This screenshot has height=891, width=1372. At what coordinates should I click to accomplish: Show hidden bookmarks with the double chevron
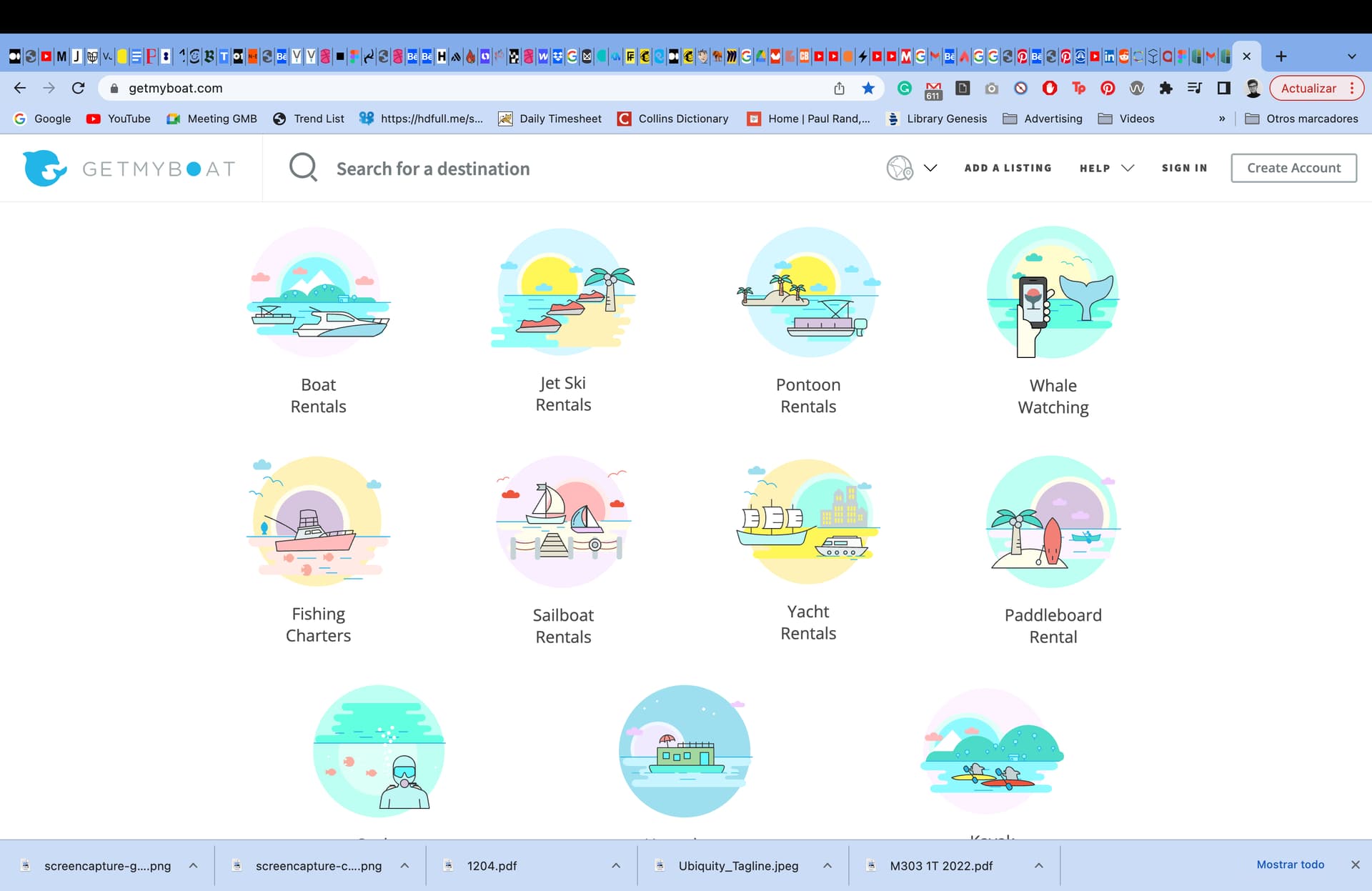click(1221, 119)
